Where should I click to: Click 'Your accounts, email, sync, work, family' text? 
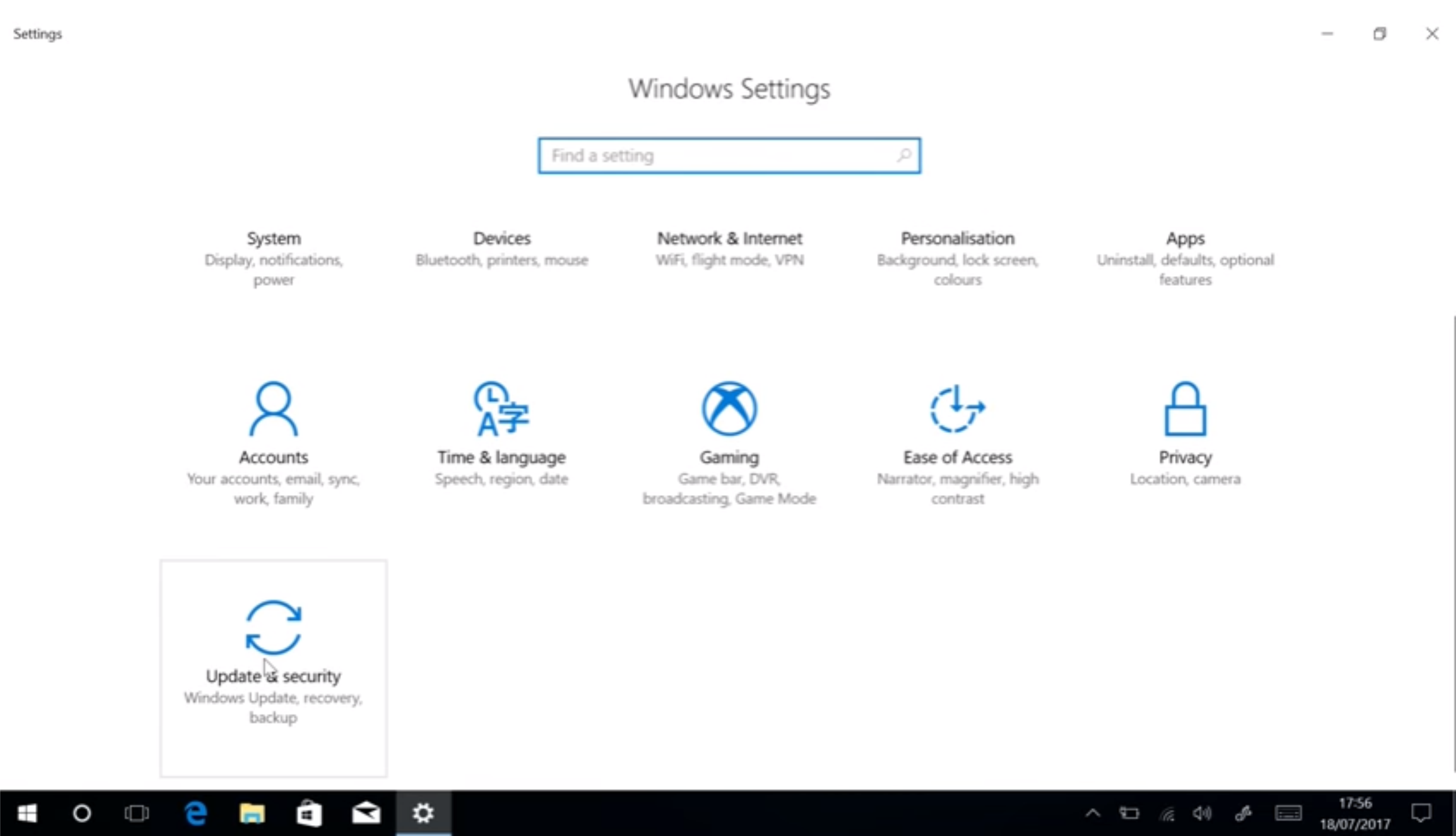pos(273,489)
